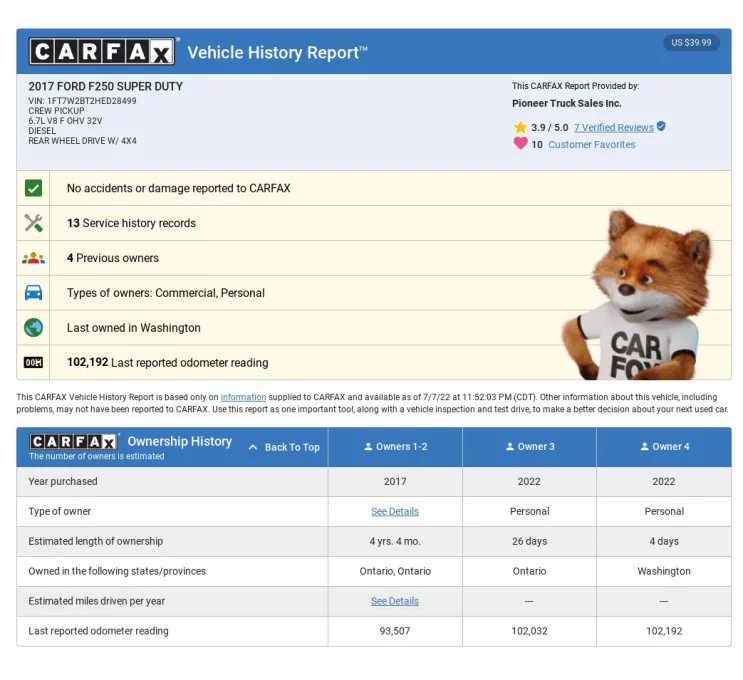The width and height of the screenshot is (743, 680).
Task: Click the verified reviews shield badge
Action: tap(661, 127)
